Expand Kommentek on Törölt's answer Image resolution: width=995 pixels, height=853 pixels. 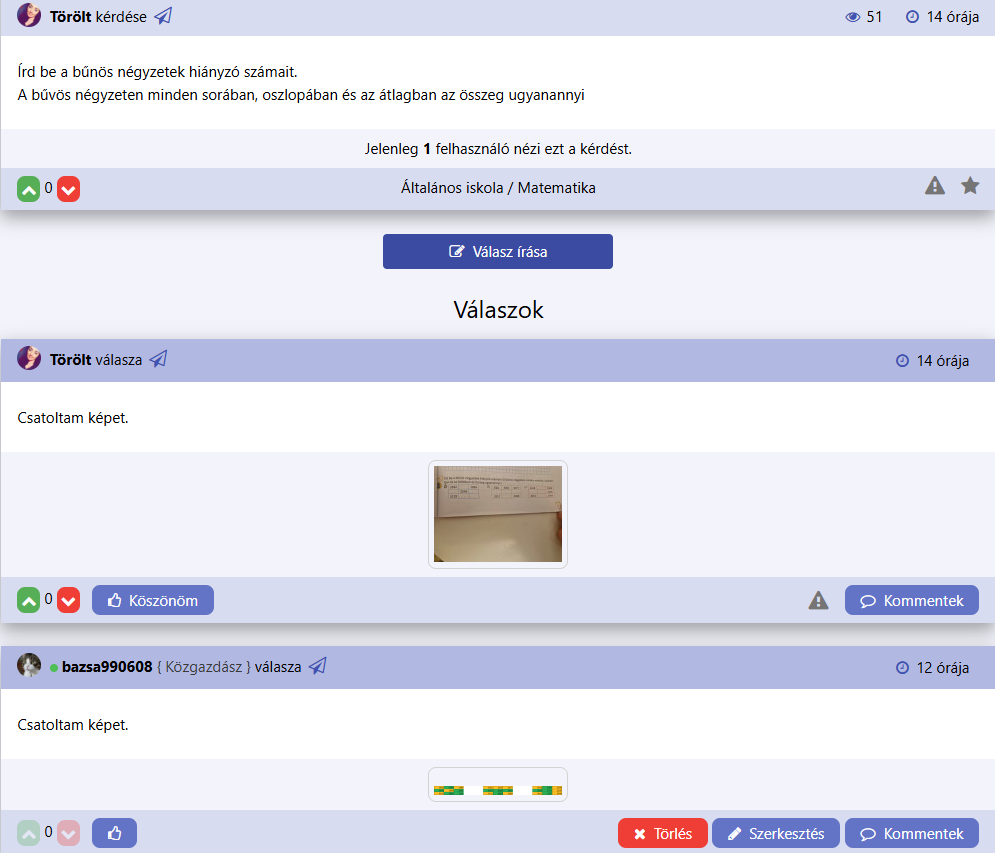911,600
